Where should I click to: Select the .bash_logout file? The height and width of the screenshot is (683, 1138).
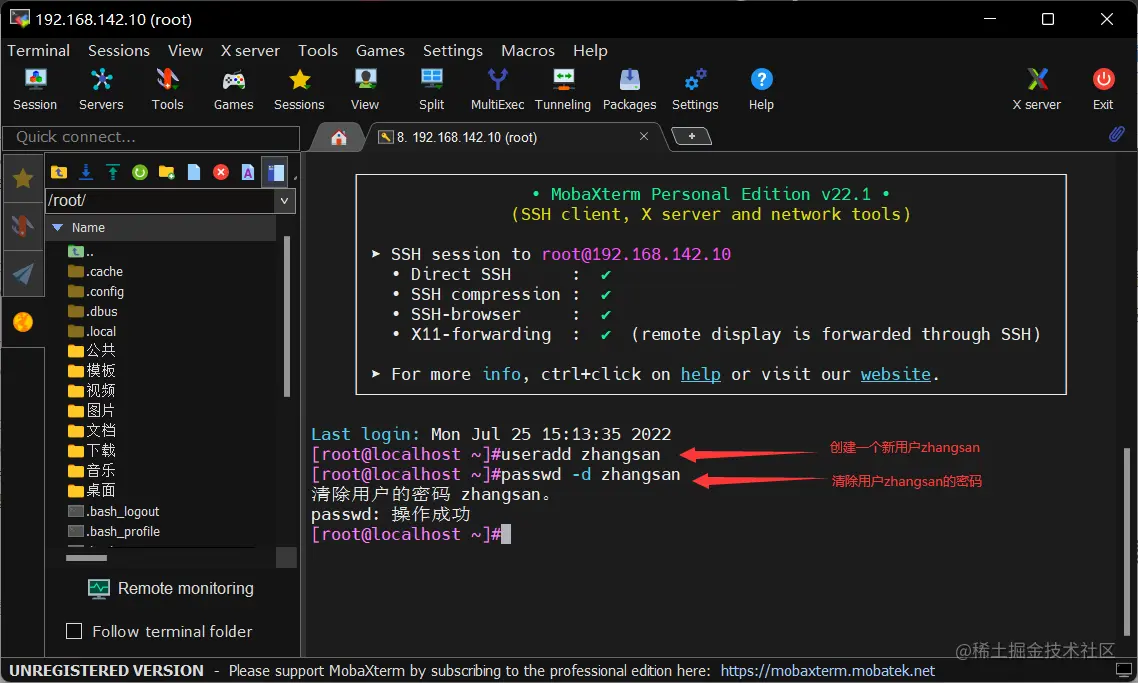tap(114, 512)
